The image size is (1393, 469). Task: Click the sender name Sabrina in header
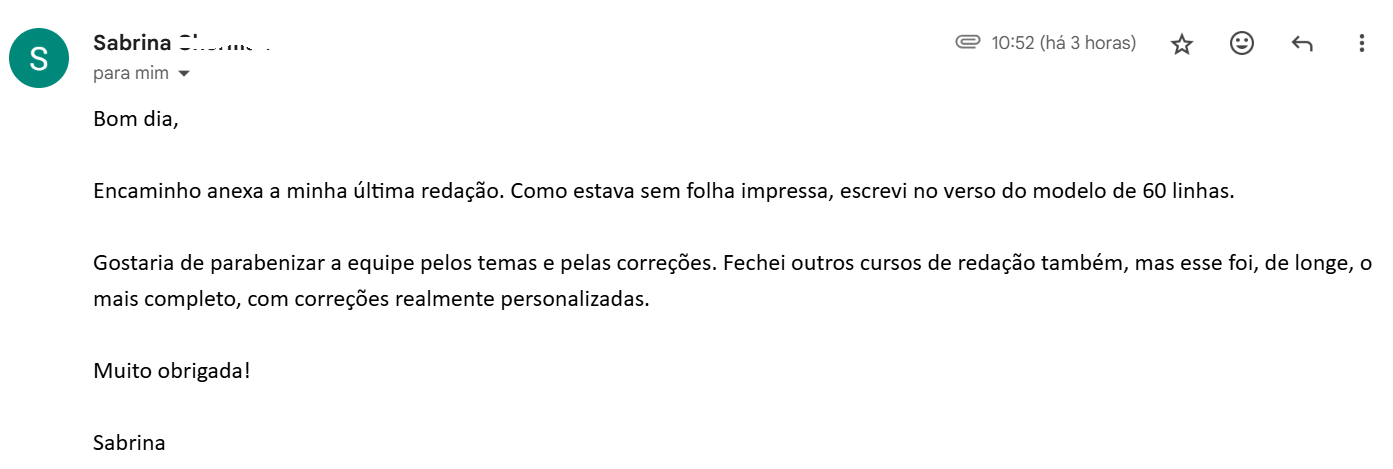[x=132, y=43]
